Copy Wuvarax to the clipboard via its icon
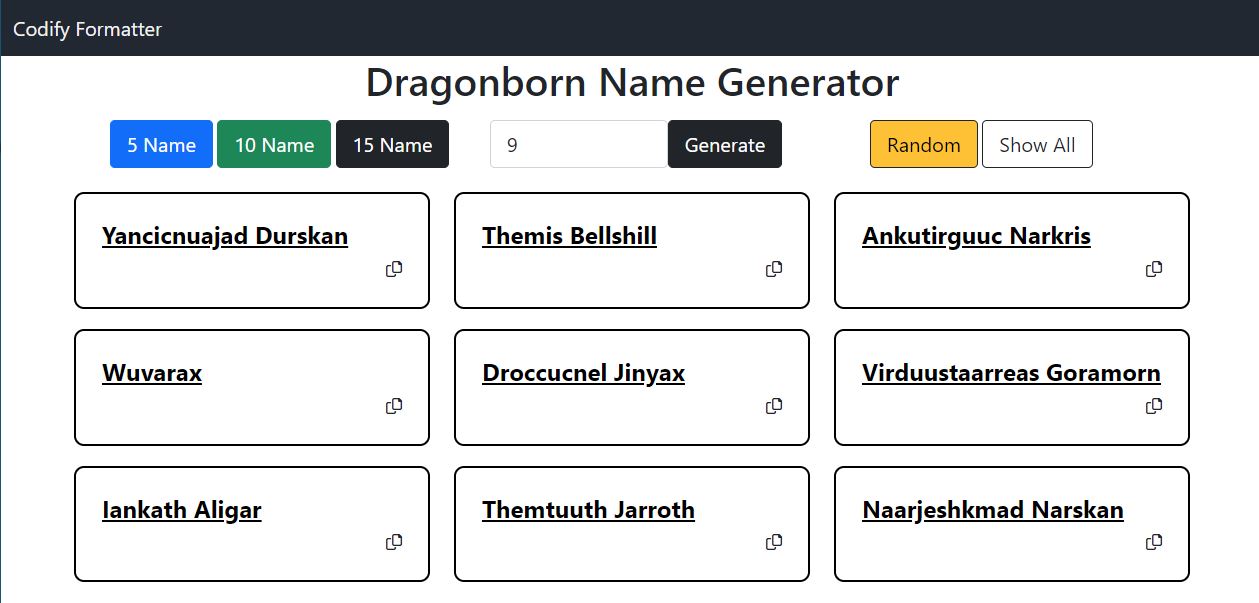 coord(394,406)
